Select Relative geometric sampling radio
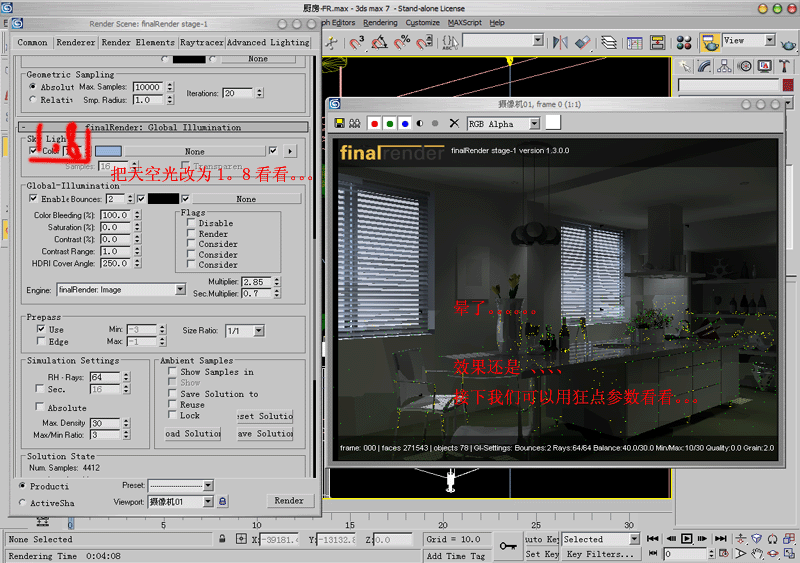800x563 pixels. coord(33,100)
